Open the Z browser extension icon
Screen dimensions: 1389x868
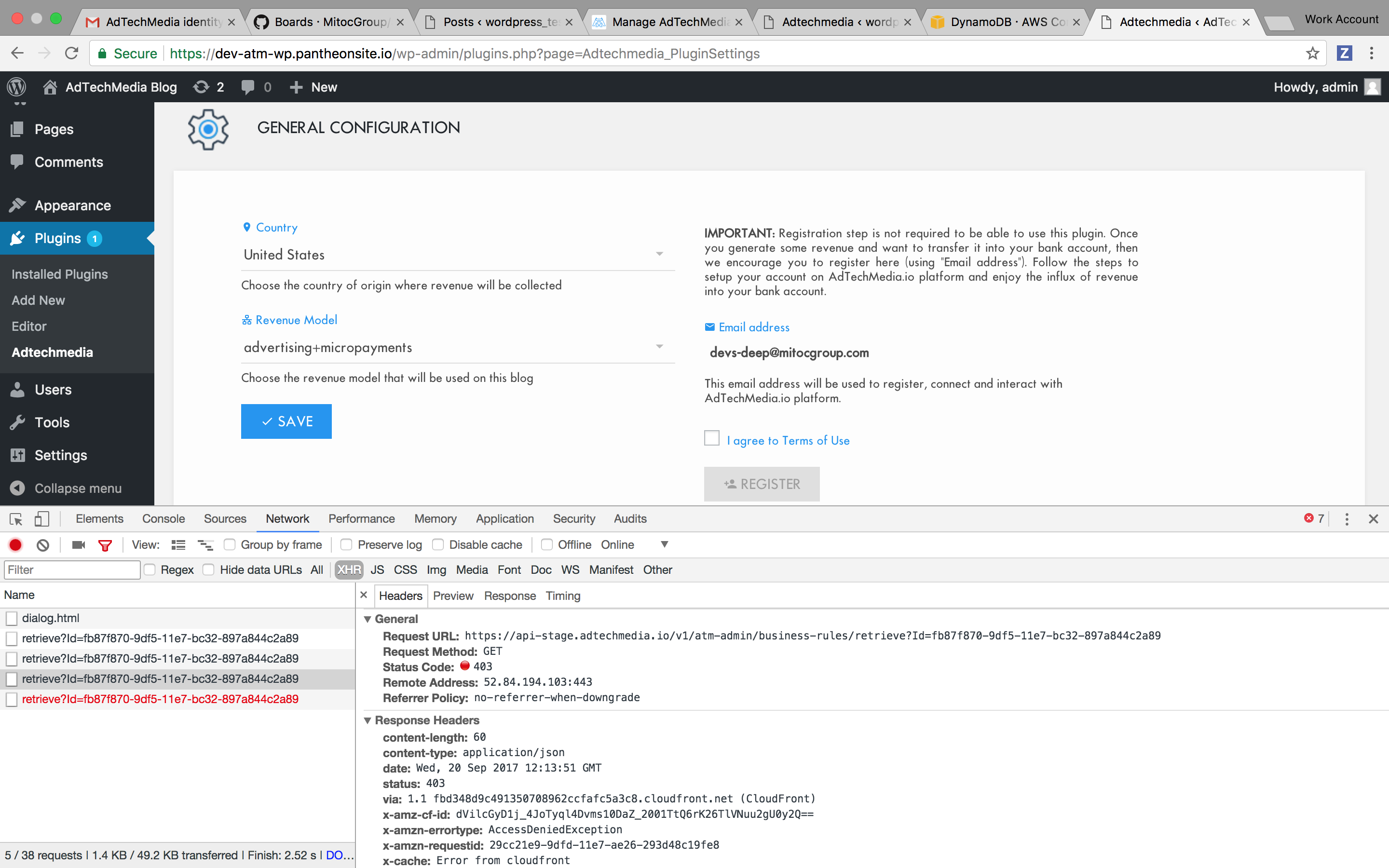(x=1344, y=54)
